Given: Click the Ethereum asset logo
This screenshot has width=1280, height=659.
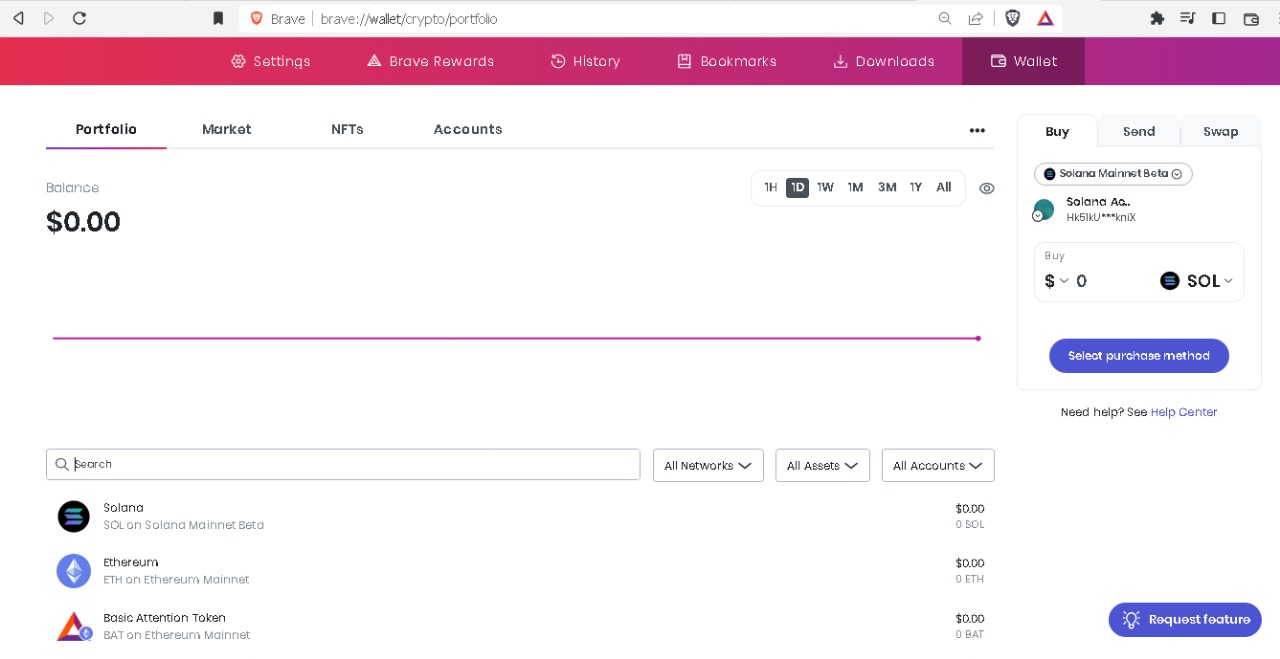Looking at the screenshot, I should (x=73, y=571).
